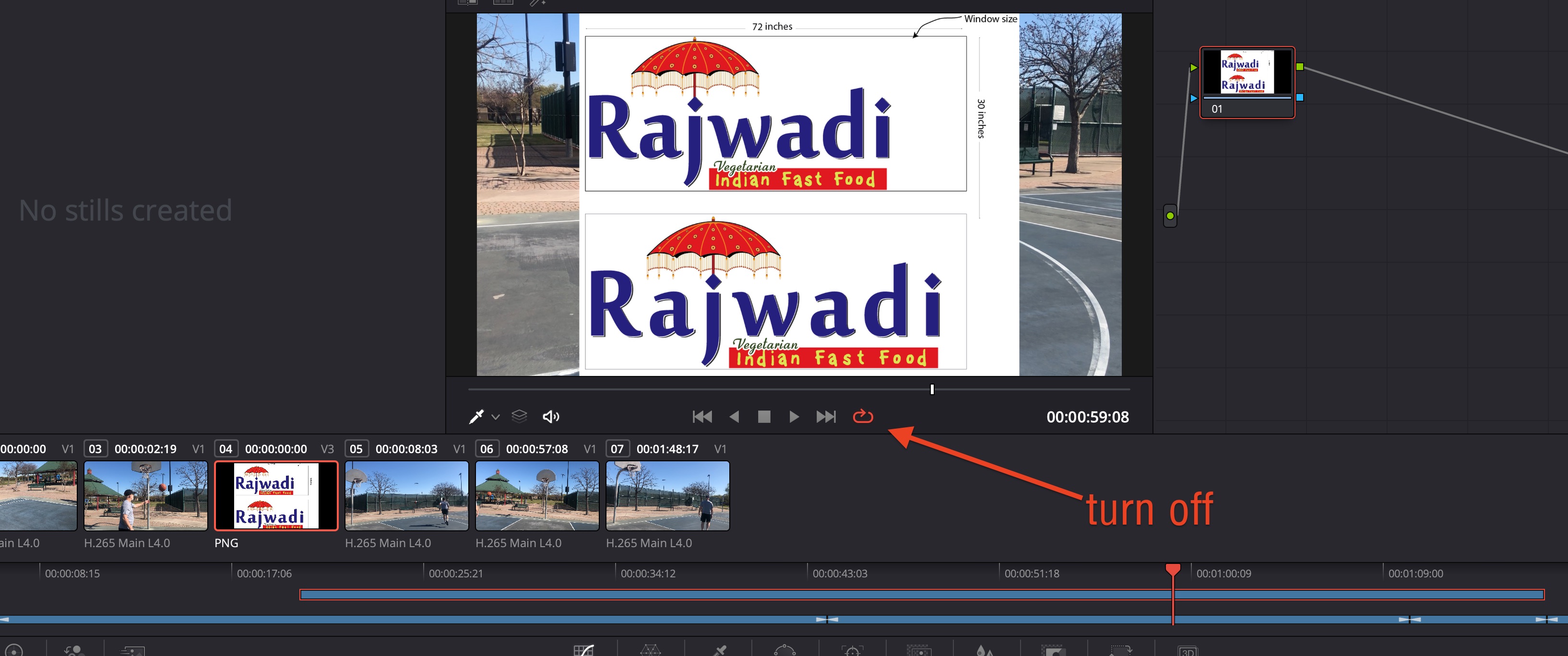Start forward playback in the viewer
The height and width of the screenshot is (656, 1568).
point(794,417)
